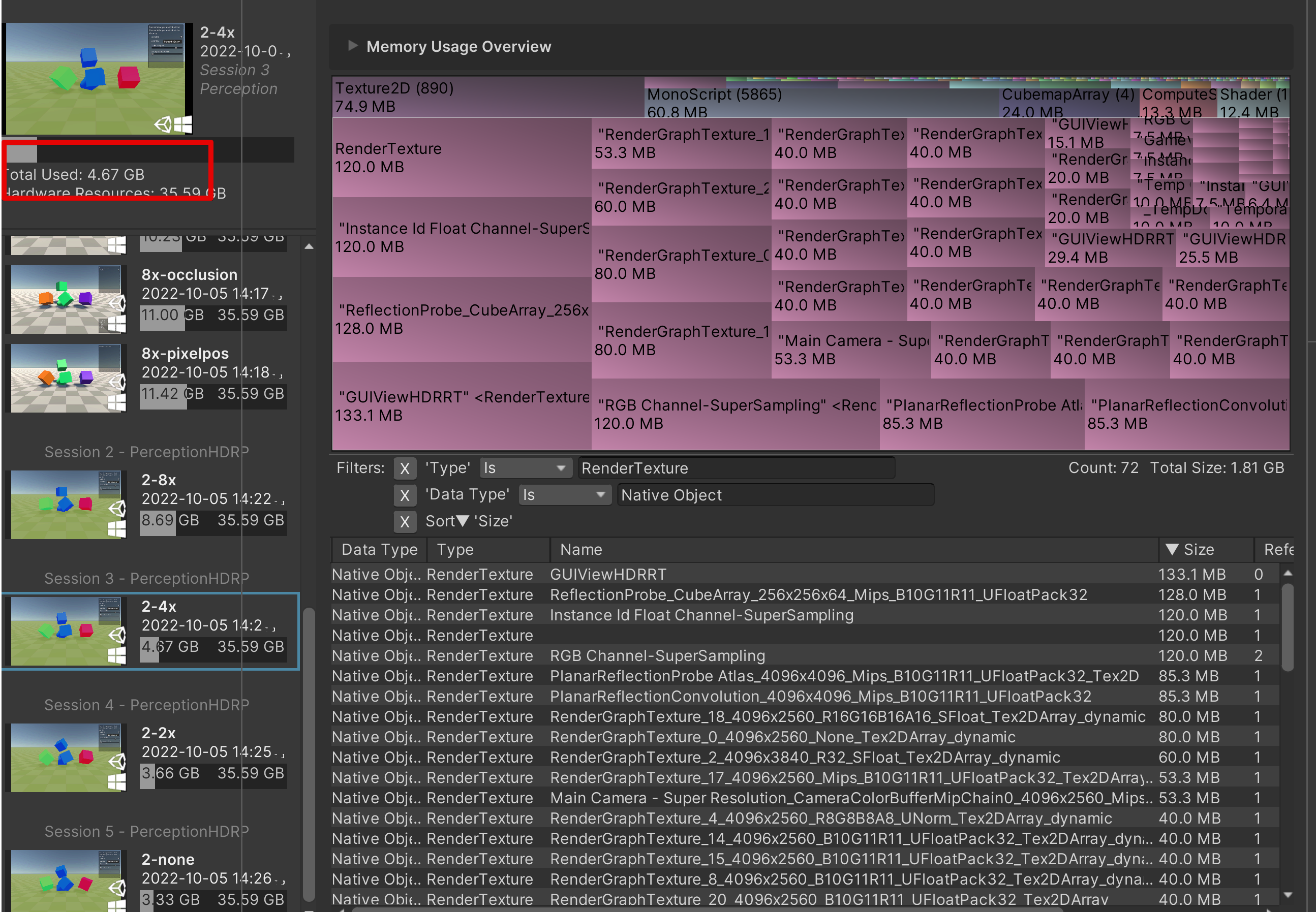Expand the Memory Usage Overview foldout

tap(353, 46)
